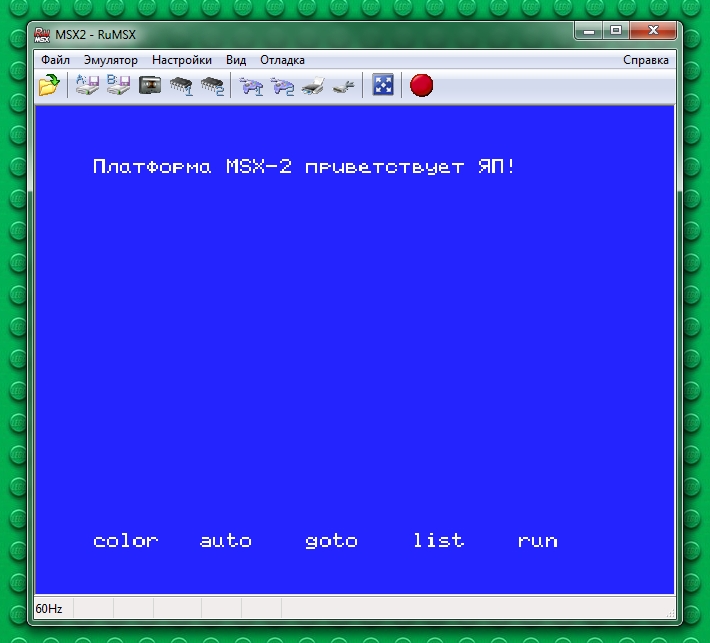This screenshot has width=710, height=643.
Task: Insert a disk into drive A
Action: click(x=87, y=85)
